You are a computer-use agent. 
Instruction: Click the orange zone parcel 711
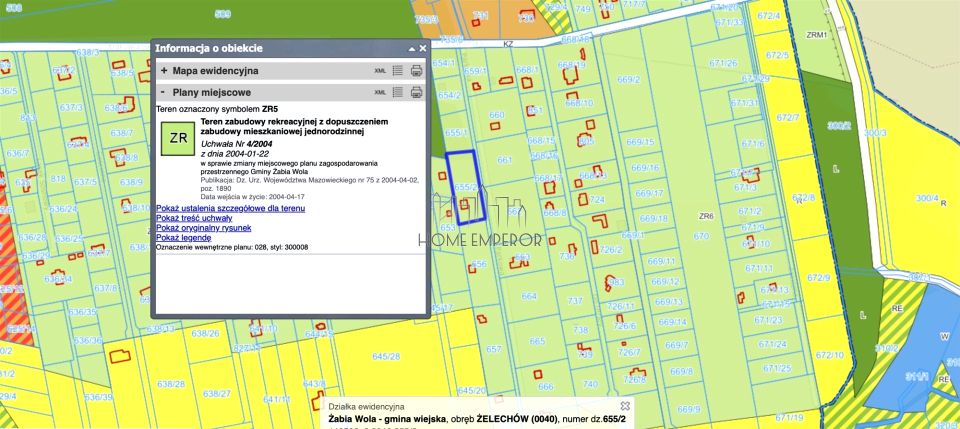(482, 17)
